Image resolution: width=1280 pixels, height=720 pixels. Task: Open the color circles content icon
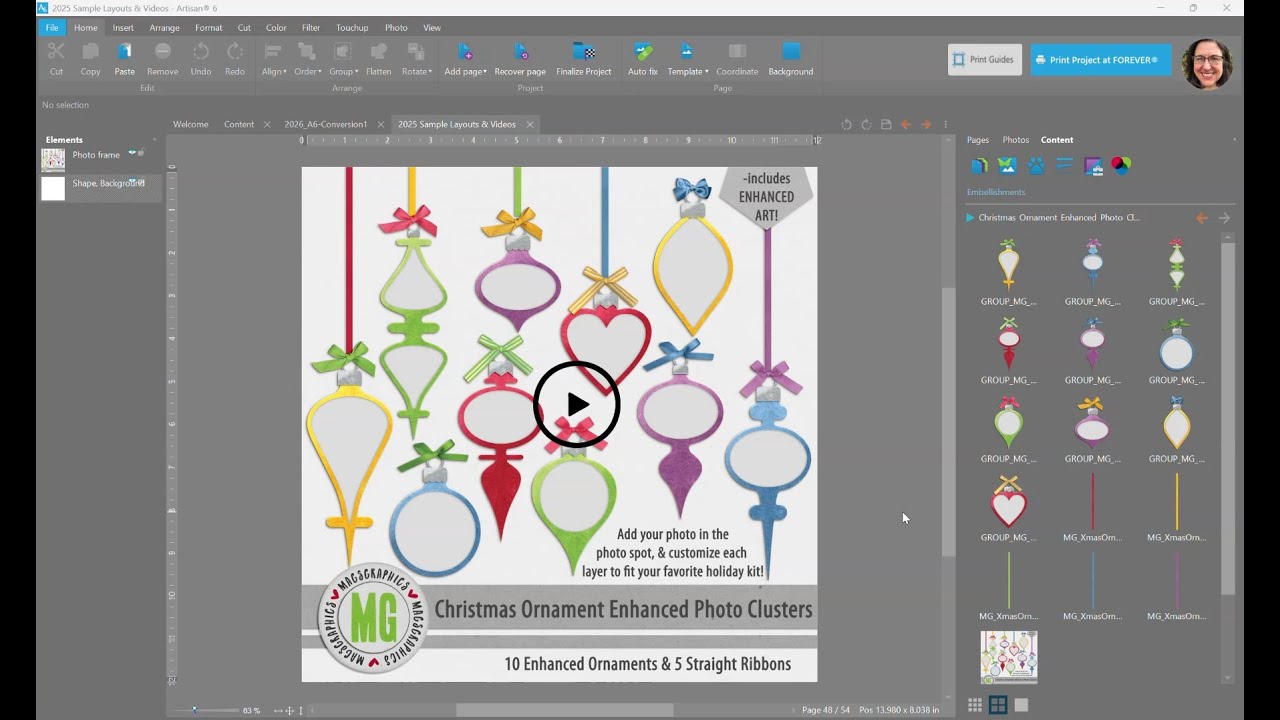tap(1121, 165)
